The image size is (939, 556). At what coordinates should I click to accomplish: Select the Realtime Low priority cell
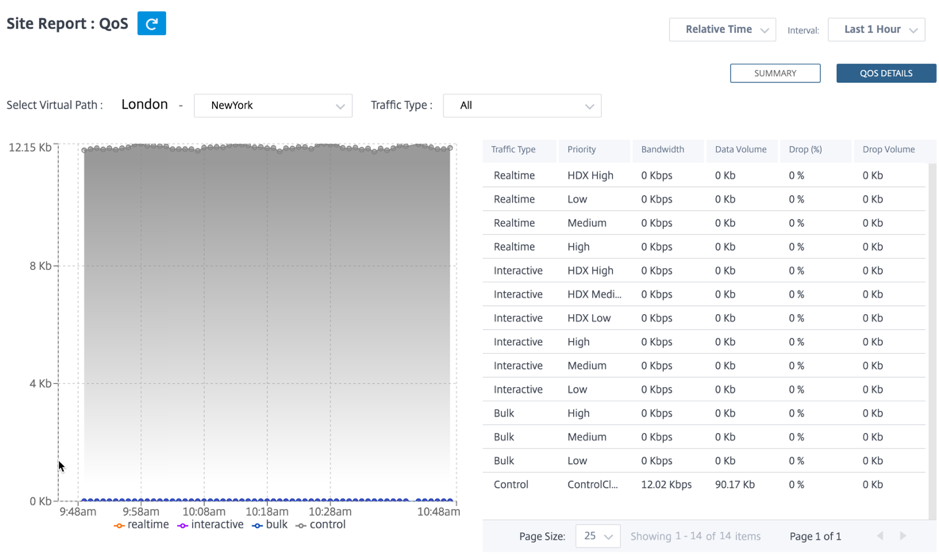tap(577, 200)
